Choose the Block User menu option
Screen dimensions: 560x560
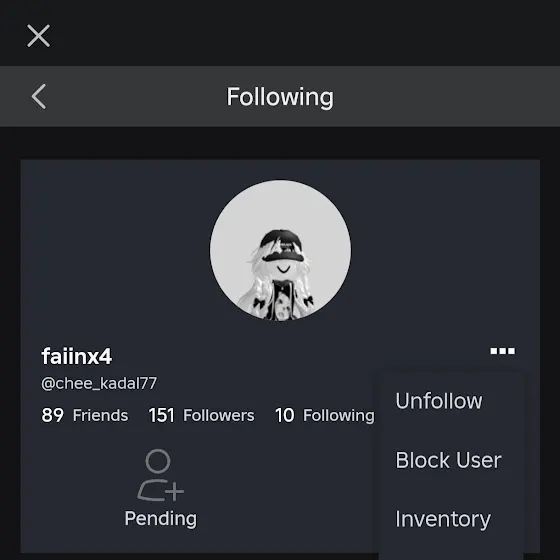pyautogui.click(x=448, y=460)
